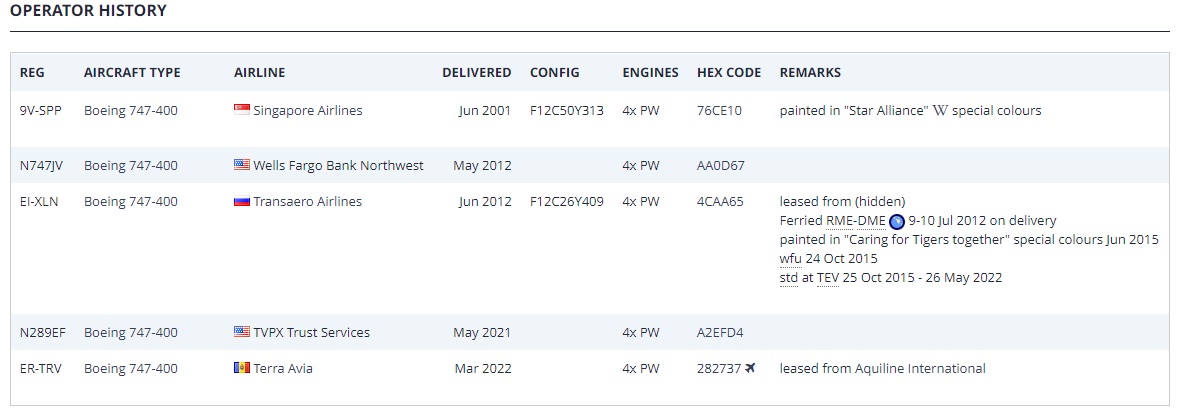Click US flag beside TVPX Trust Services
1193x408 pixels.
pos(241,332)
